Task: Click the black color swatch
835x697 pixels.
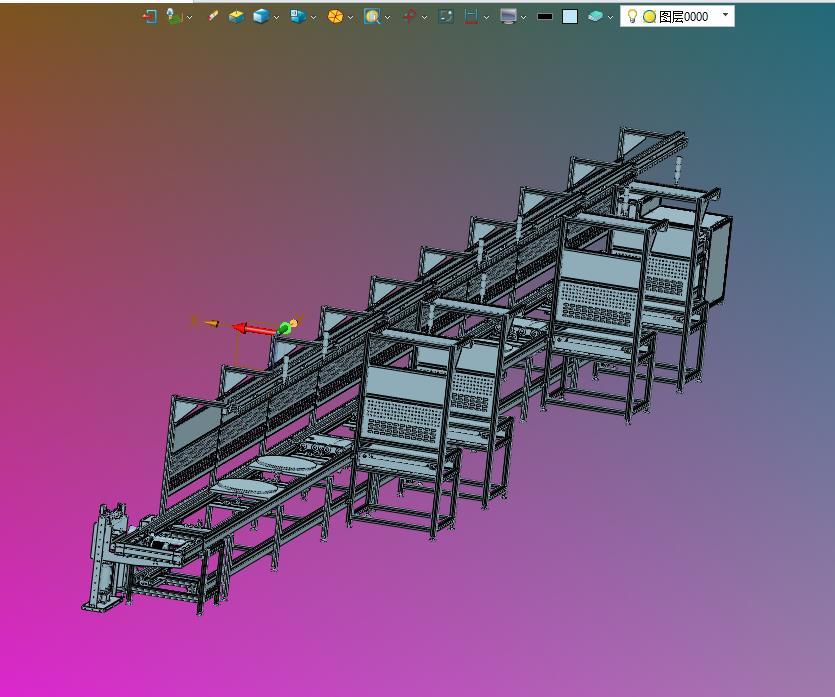Action: point(545,17)
